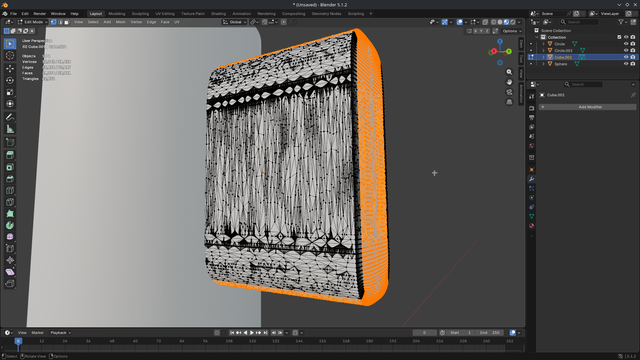This screenshot has height=360, width=640.
Task: Select the Poly Build tool
Action: coord(10,213)
